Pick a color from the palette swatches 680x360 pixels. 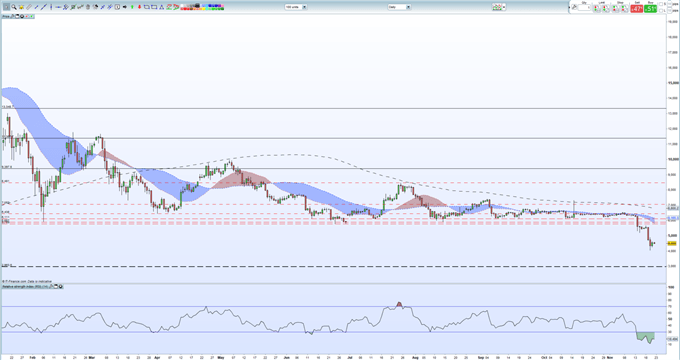203,7
